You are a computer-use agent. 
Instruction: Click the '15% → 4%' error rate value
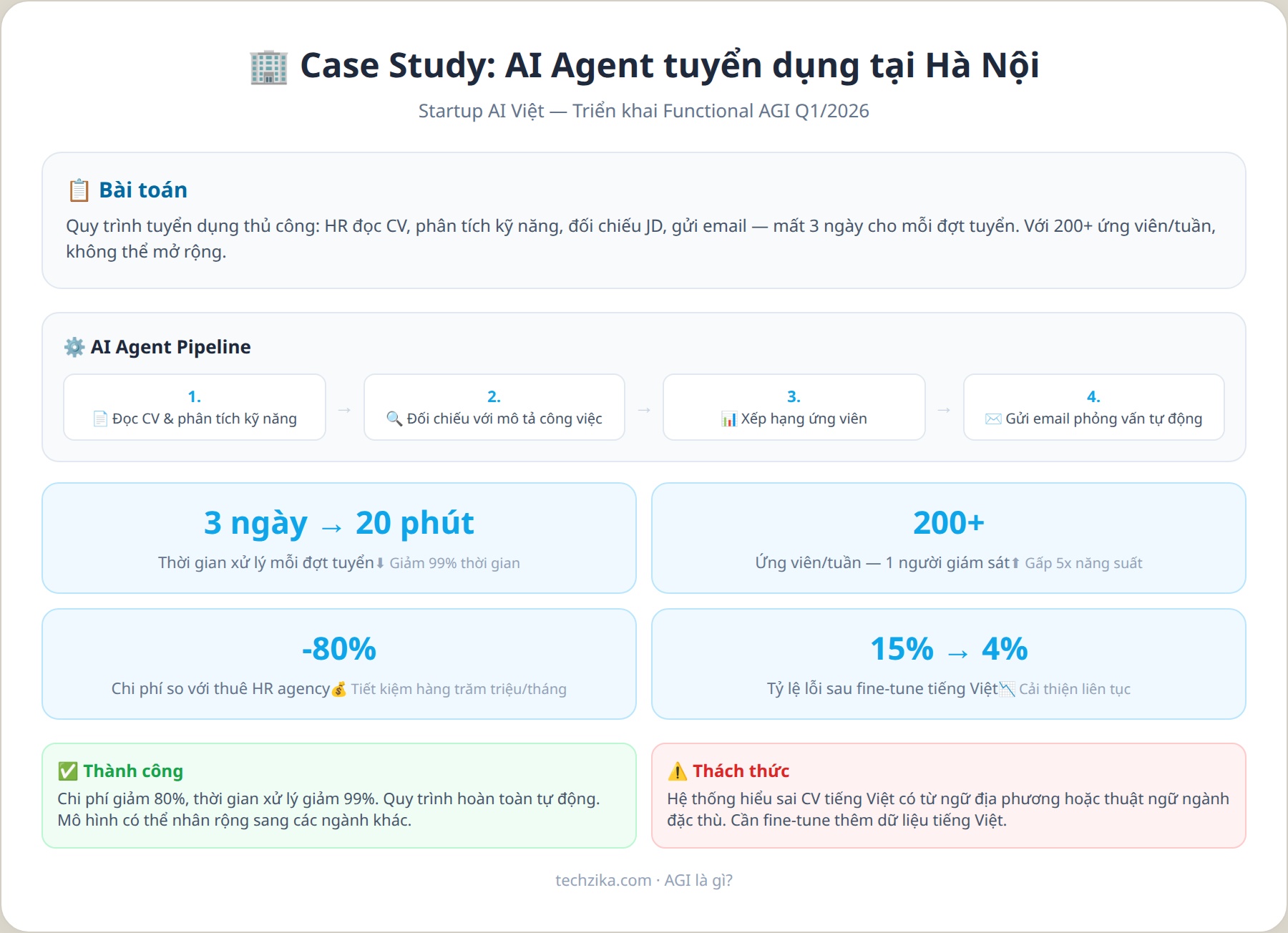point(949,649)
